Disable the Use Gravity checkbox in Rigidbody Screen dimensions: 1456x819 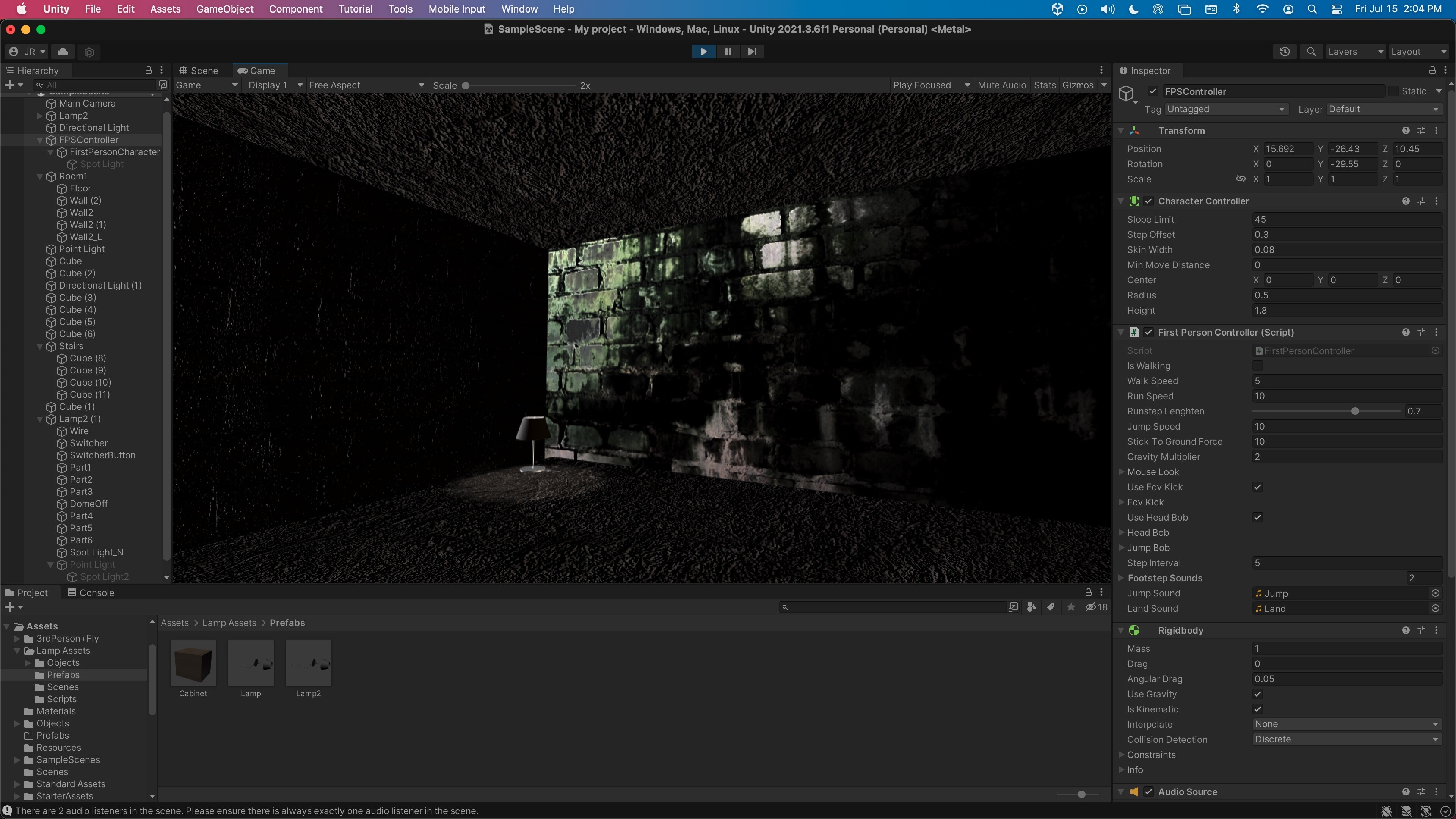click(1258, 693)
